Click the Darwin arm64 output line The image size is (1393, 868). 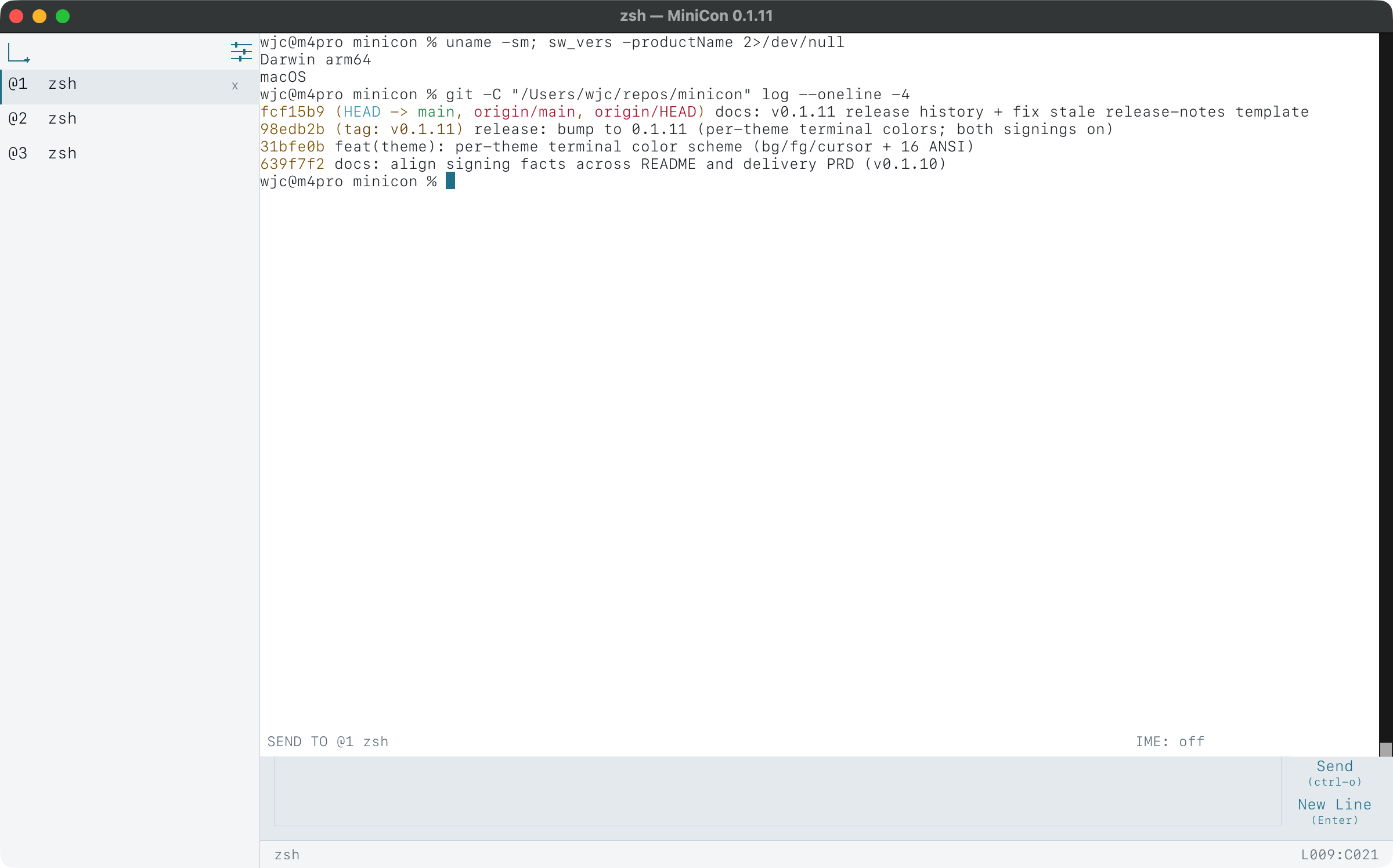[x=316, y=60]
